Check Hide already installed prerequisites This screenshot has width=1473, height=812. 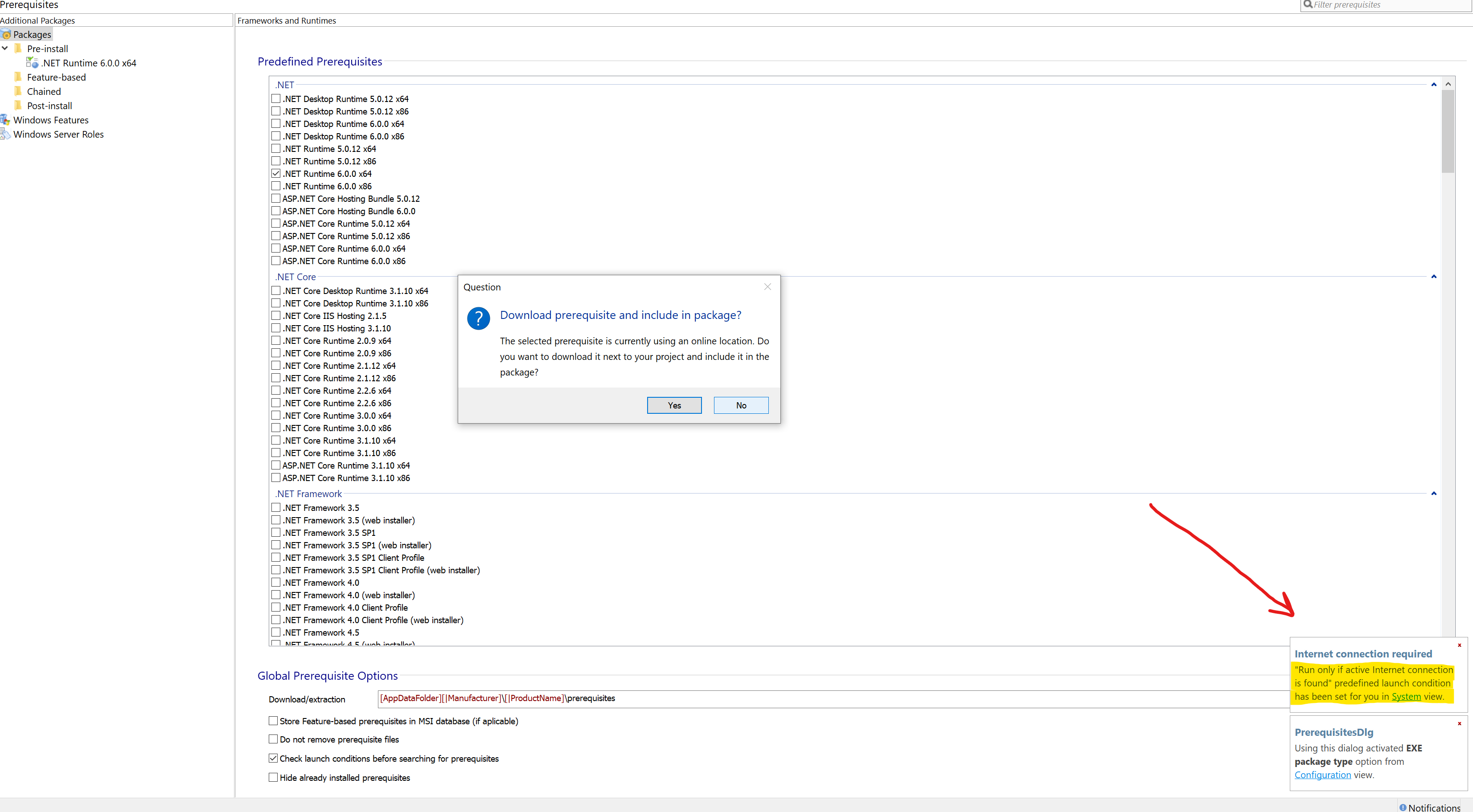(x=273, y=777)
